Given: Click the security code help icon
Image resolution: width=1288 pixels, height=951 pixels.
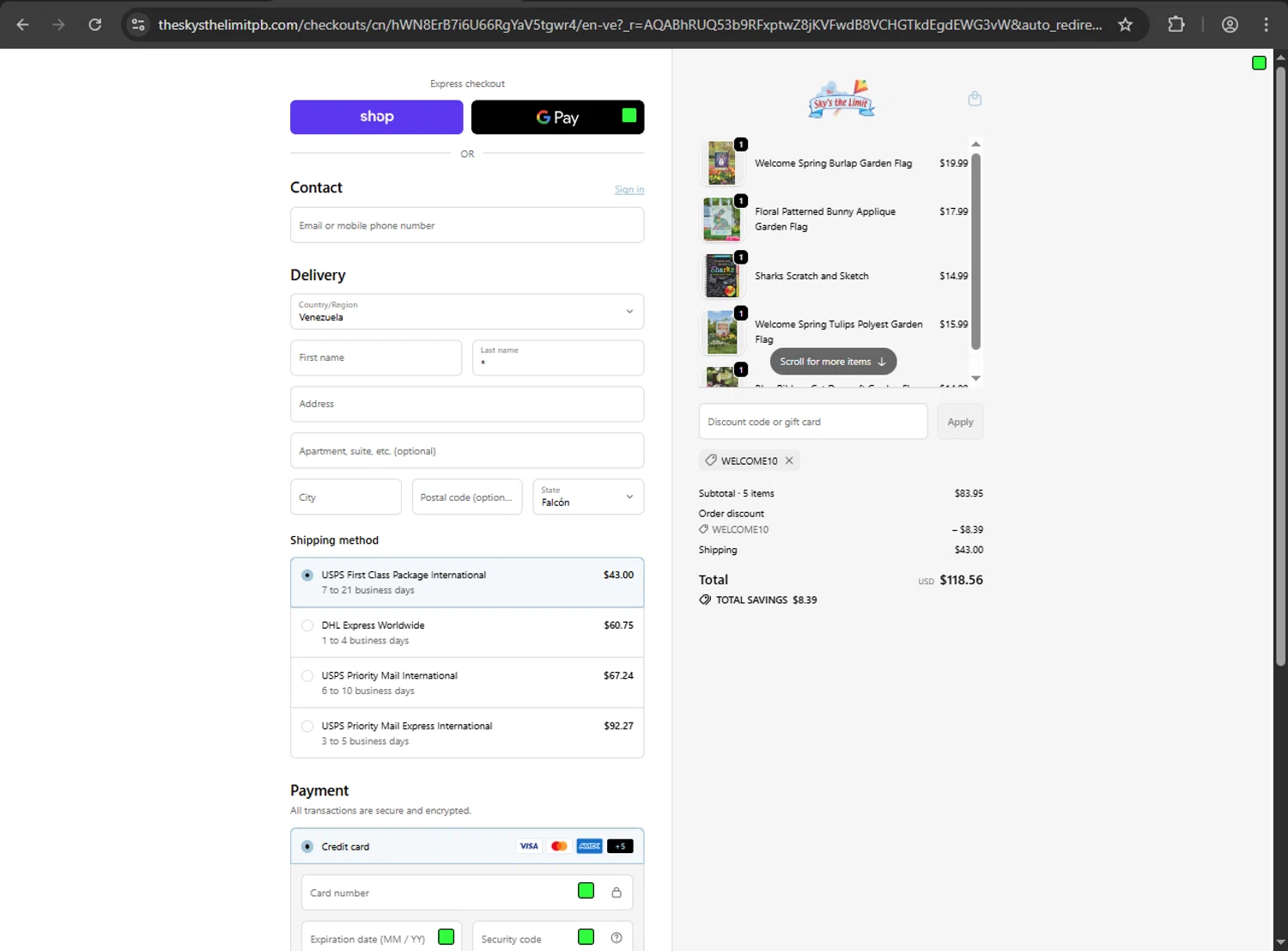Looking at the screenshot, I should coord(617,938).
